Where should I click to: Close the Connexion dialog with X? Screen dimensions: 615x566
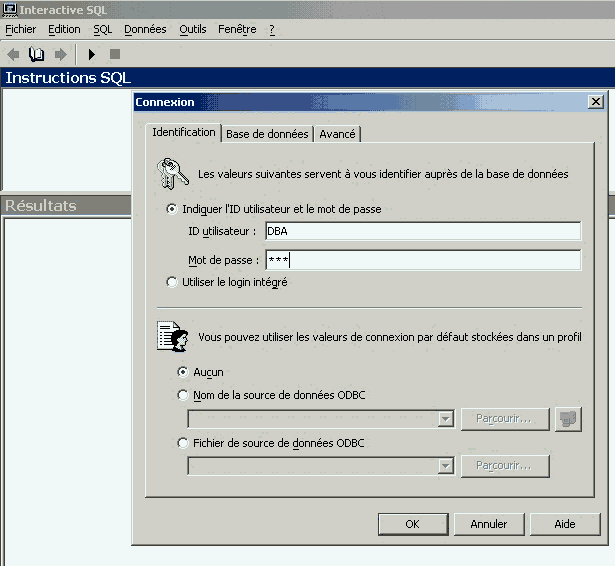[596, 102]
